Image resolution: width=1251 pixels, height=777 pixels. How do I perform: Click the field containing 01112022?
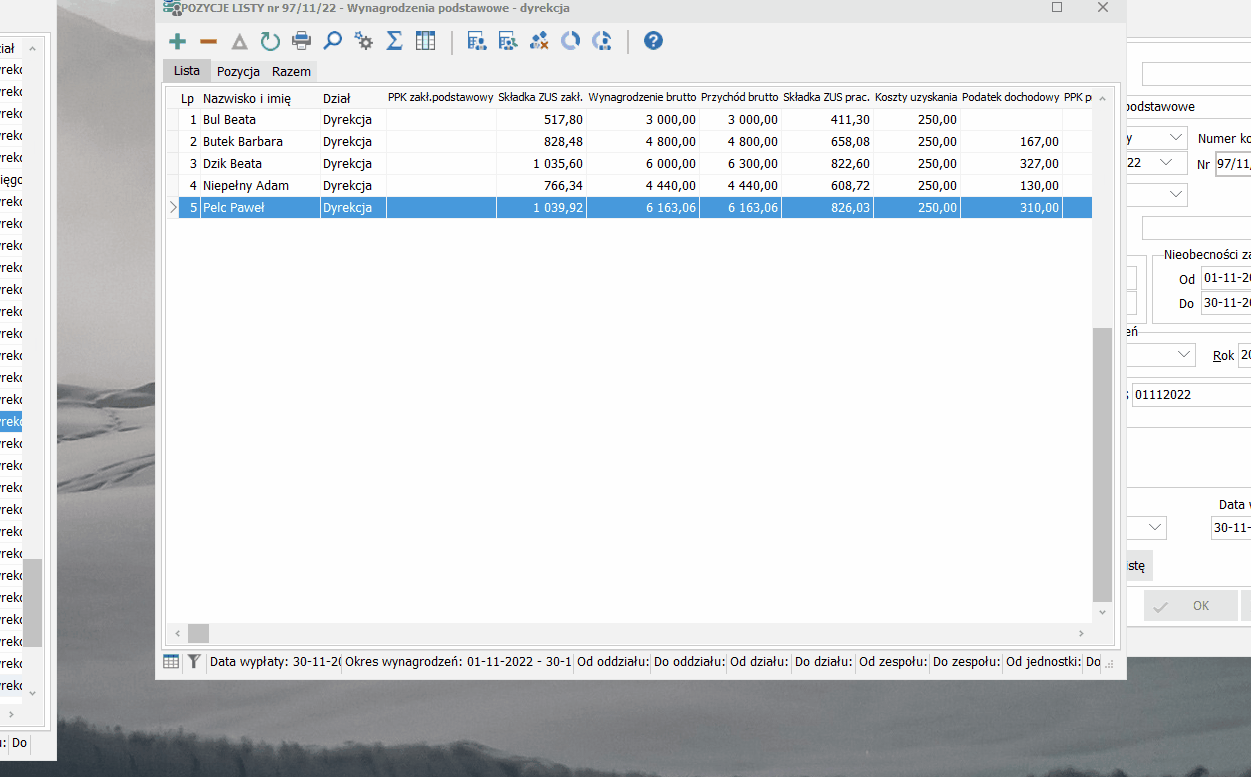[1191, 395]
